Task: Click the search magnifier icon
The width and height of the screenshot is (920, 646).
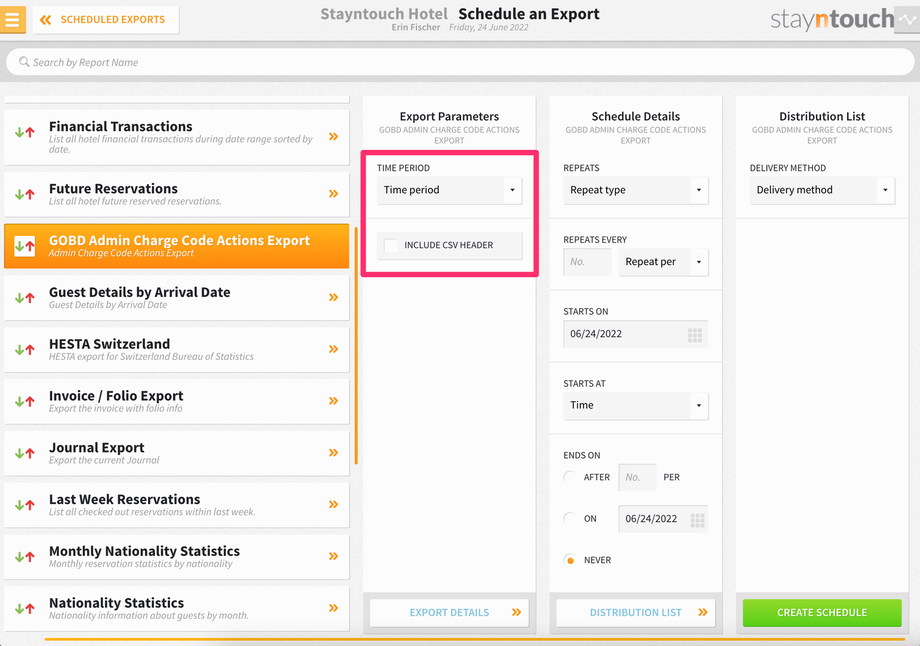Action: pyautogui.click(x=24, y=62)
